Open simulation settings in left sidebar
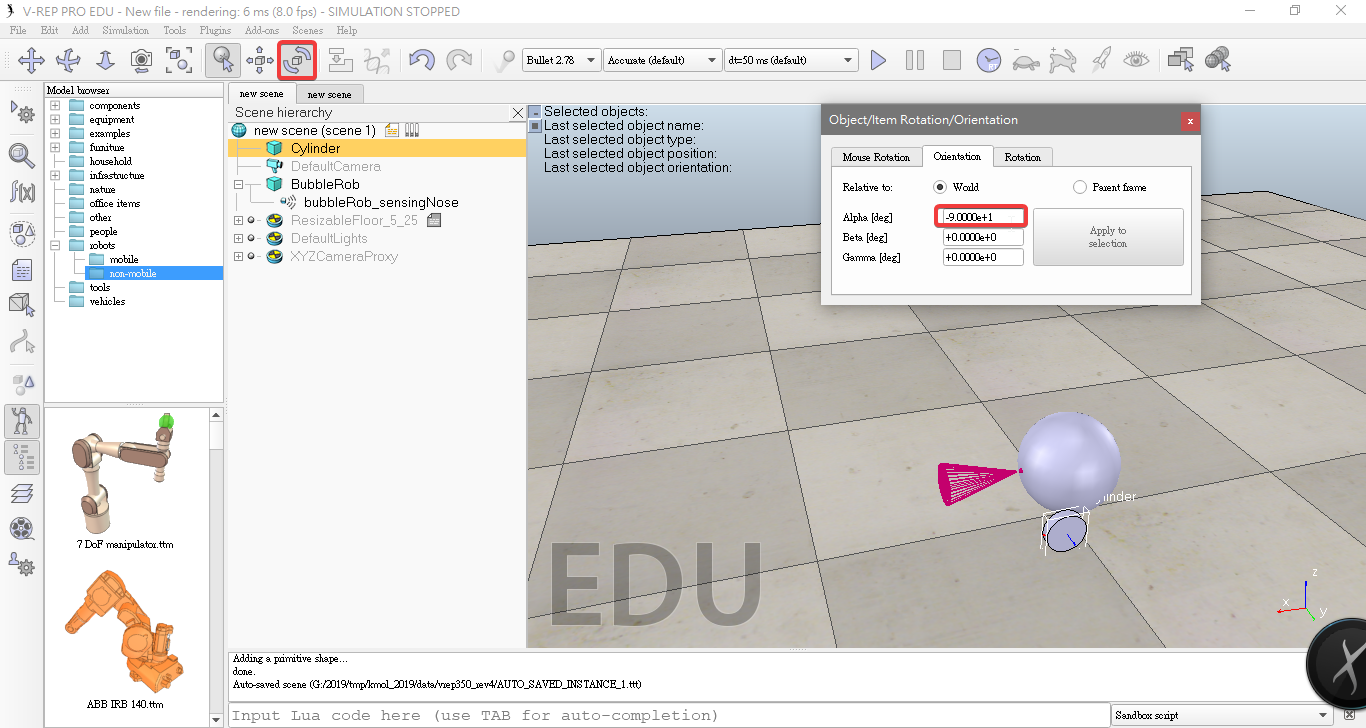 (x=22, y=112)
